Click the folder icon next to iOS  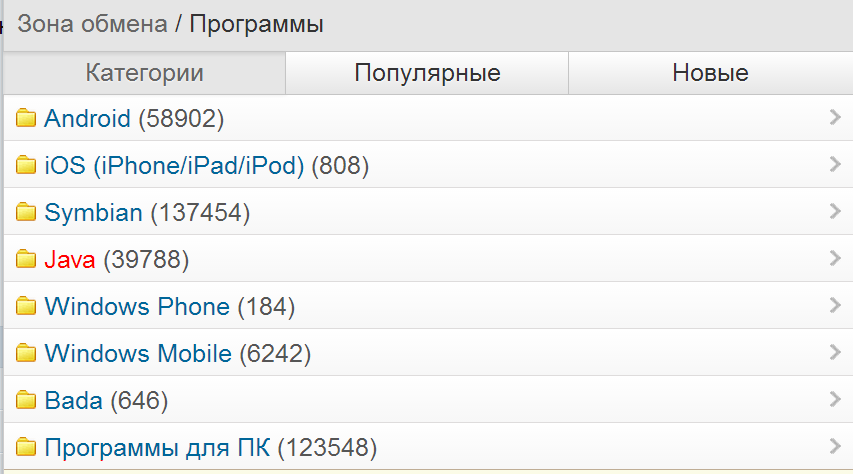pos(26,166)
